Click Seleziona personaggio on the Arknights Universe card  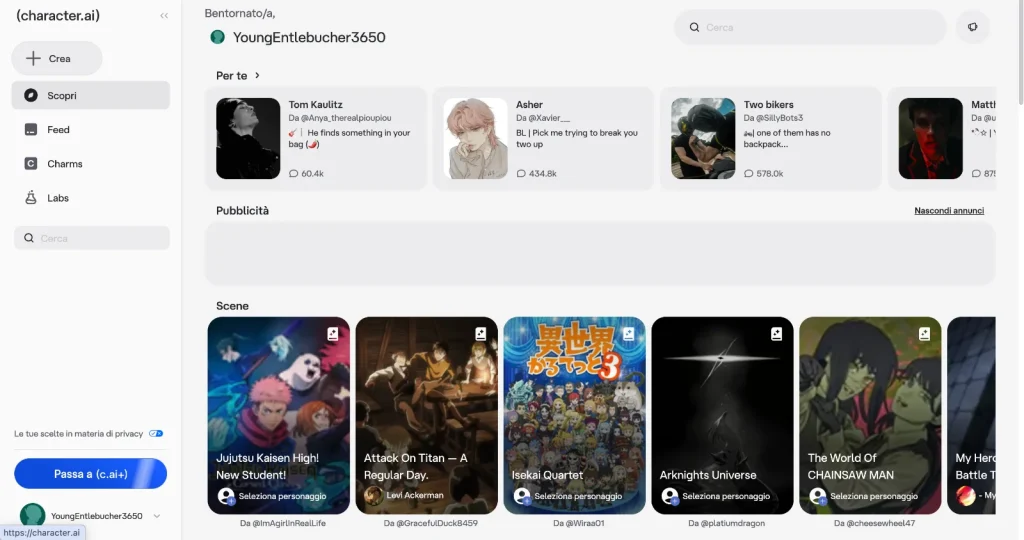pyautogui.click(x=726, y=496)
